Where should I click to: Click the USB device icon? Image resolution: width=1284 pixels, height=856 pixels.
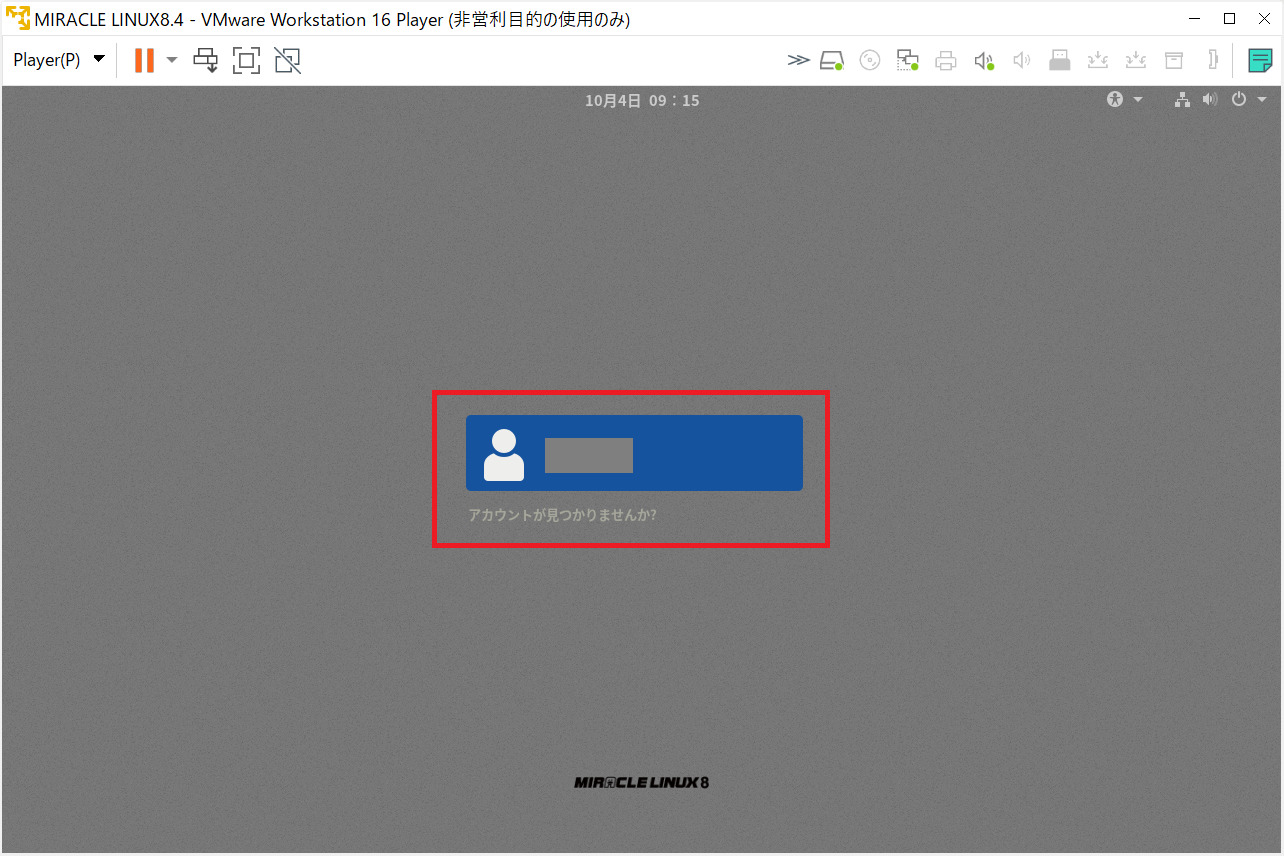(x=1060, y=60)
